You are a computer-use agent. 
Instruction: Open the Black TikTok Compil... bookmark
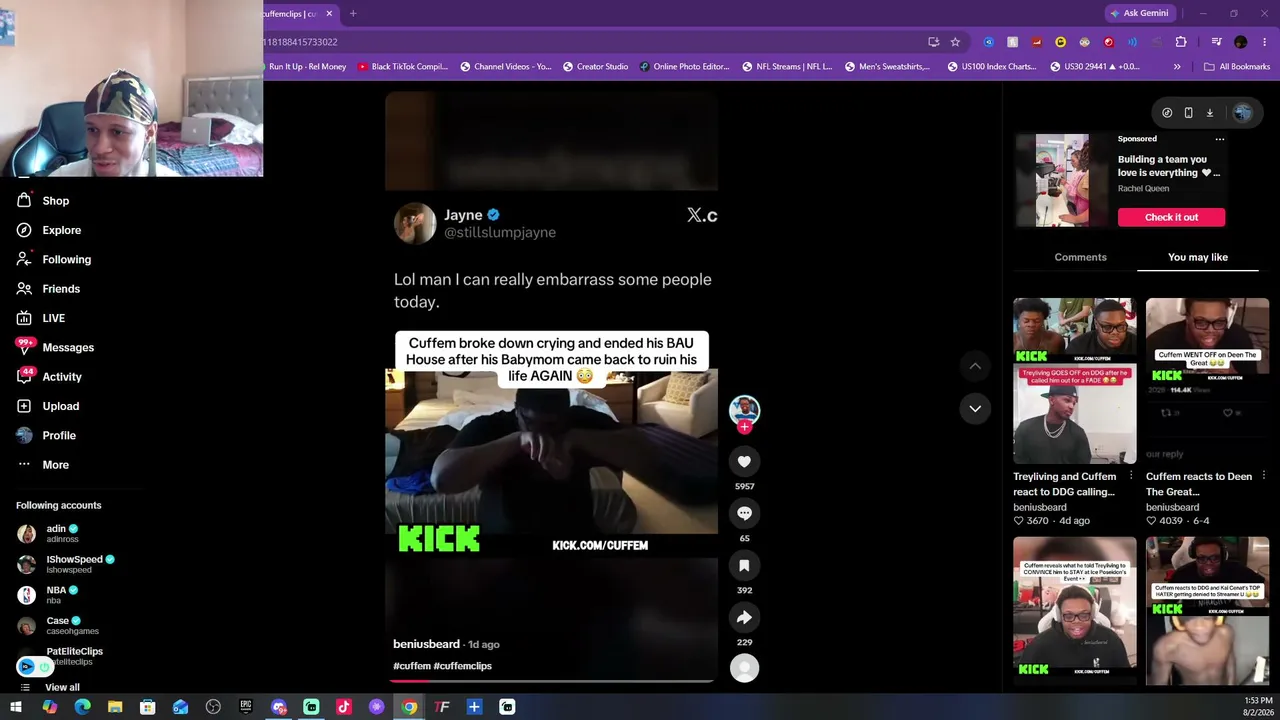[402, 67]
